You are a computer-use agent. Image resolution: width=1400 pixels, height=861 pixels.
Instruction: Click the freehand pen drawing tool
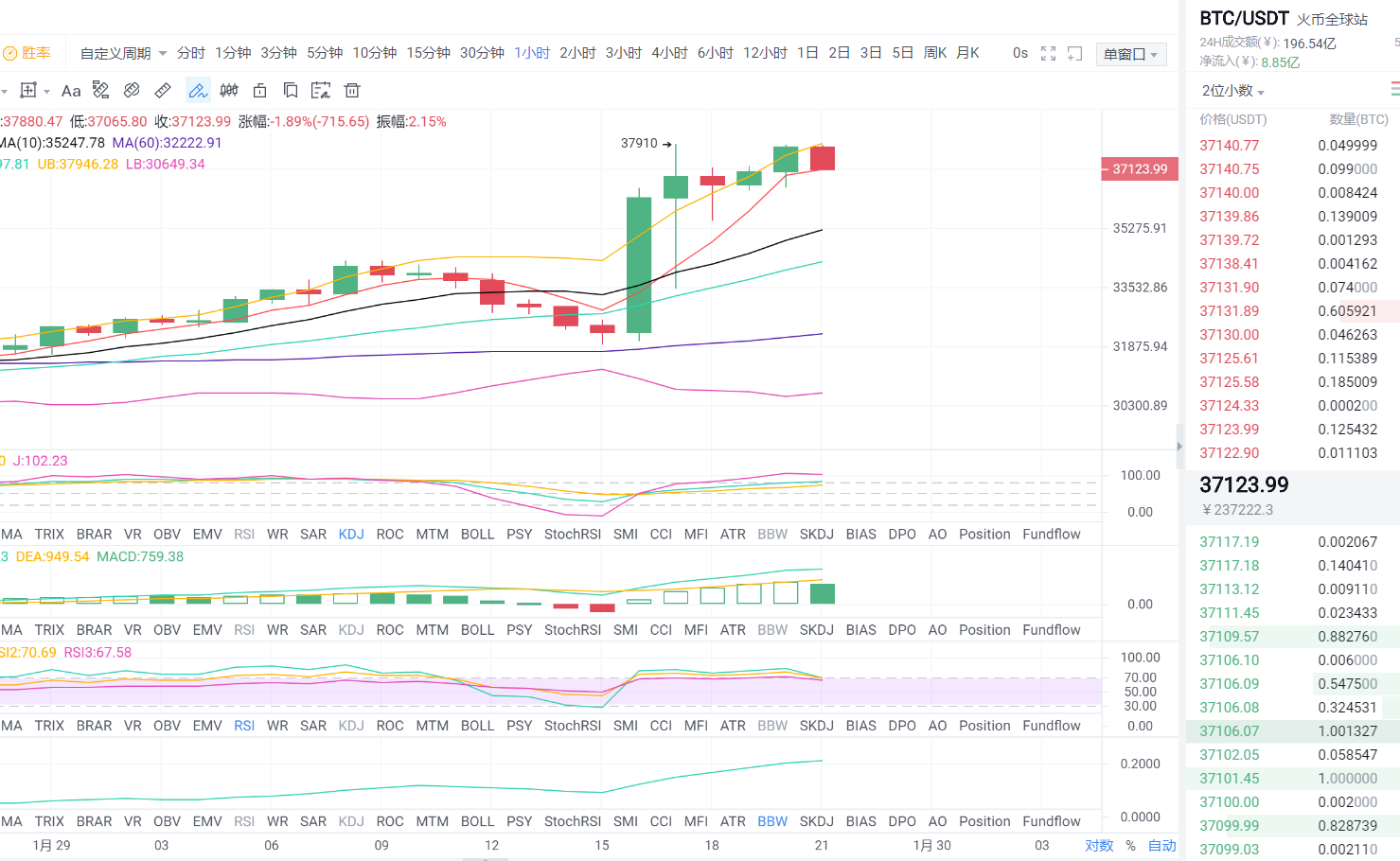198,91
